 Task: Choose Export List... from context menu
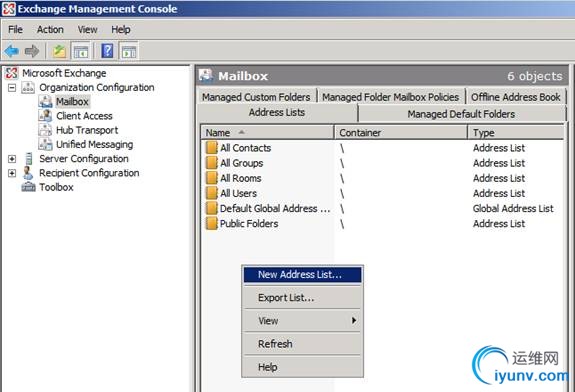pos(303,298)
